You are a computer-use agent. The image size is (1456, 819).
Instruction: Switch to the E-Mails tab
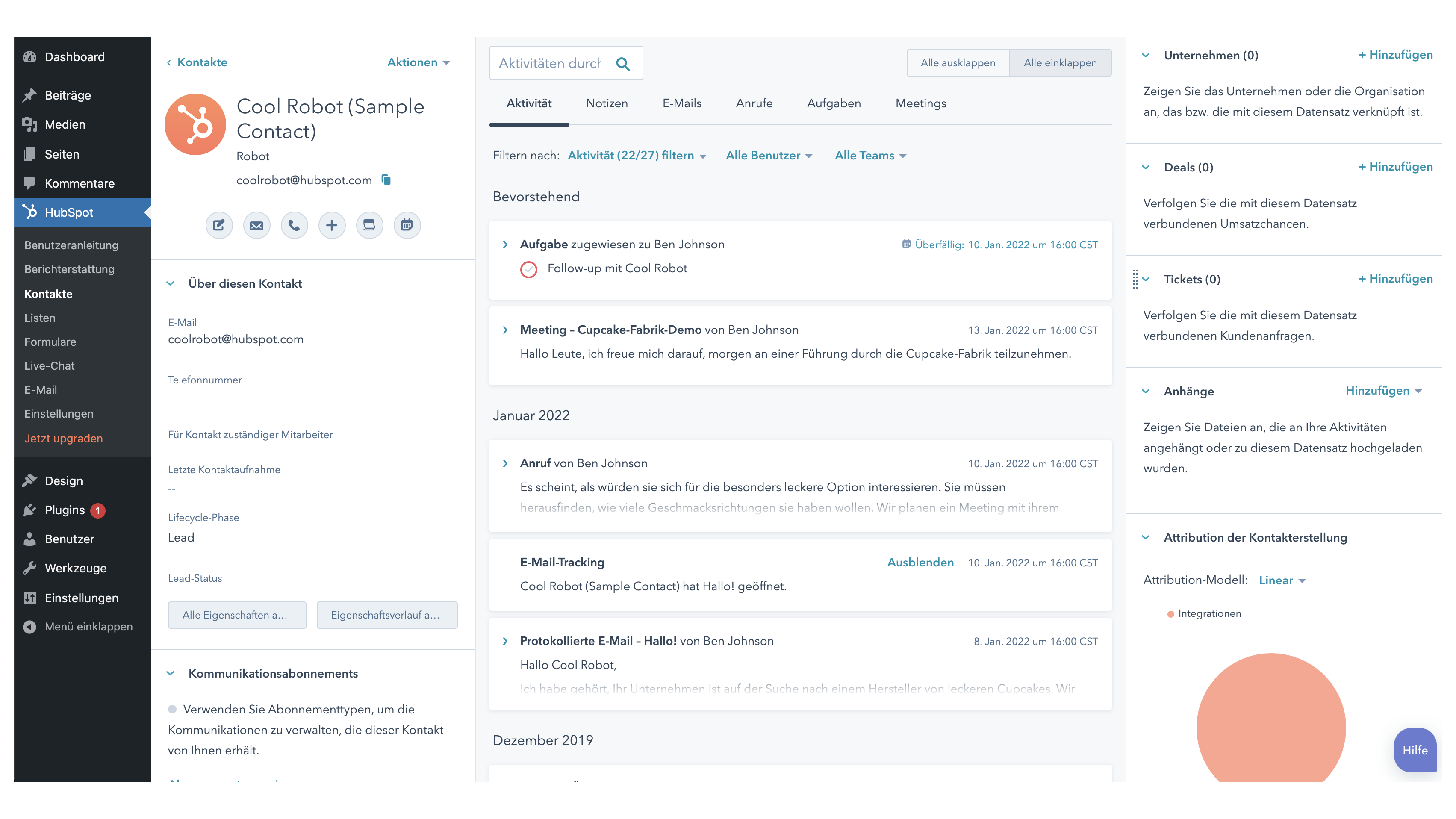(682, 103)
